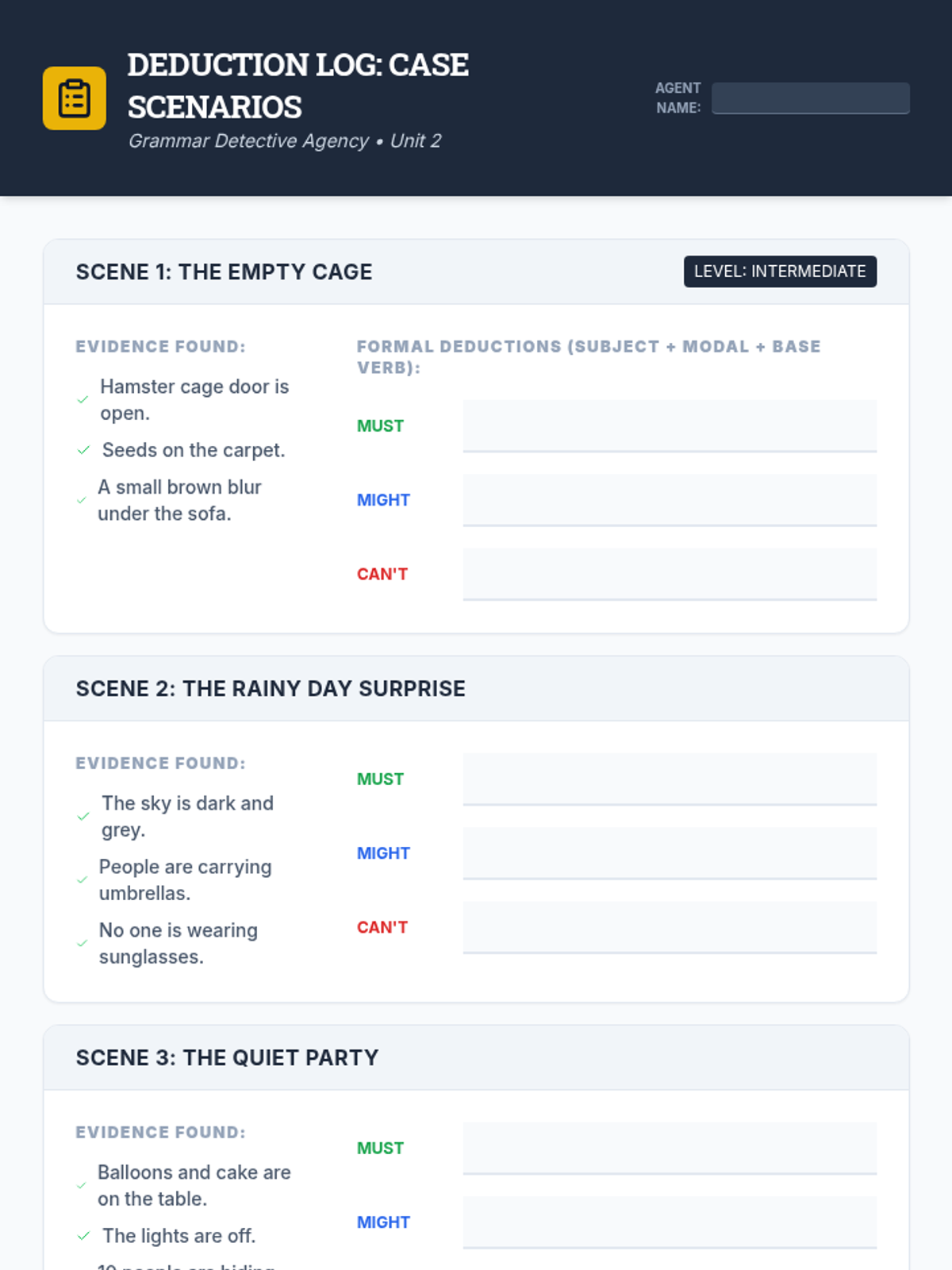Click checkmark next to sky is dark

point(83,817)
